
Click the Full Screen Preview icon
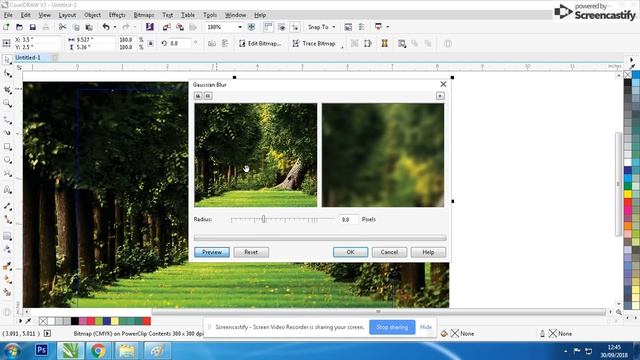click(x=251, y=27)
